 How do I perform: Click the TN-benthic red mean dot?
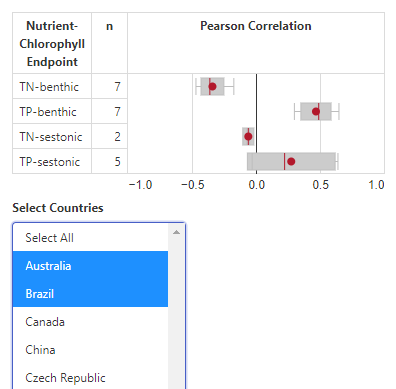click(212, 87)
